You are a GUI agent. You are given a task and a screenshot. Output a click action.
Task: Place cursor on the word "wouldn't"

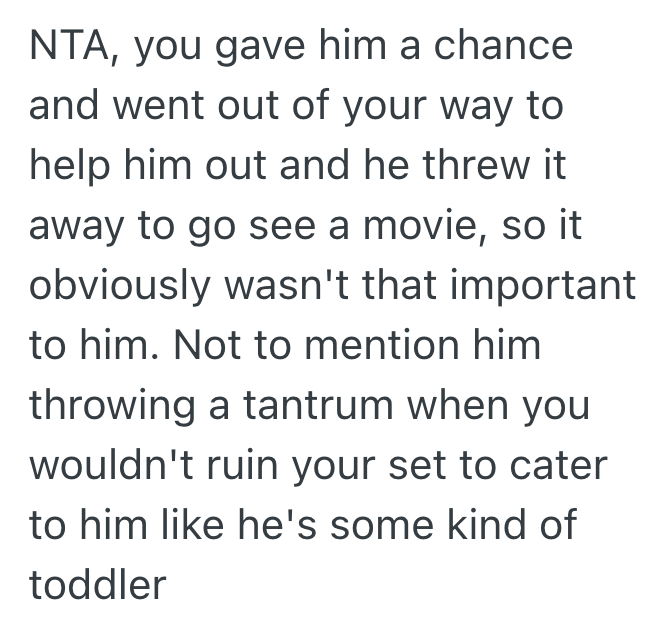116,465
